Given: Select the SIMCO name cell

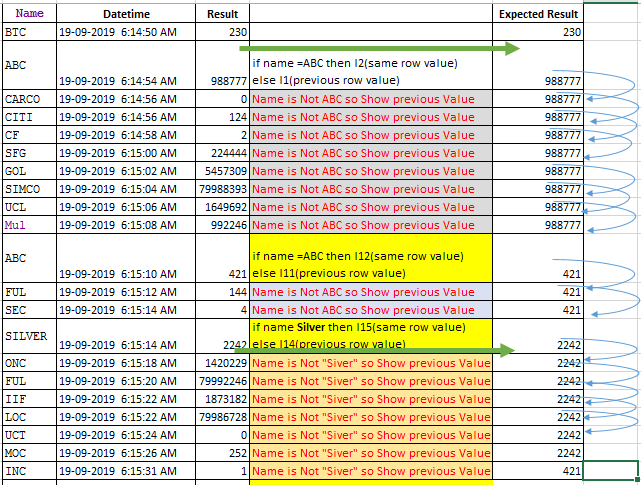Looking at the screenshot, I should [29, 189].
